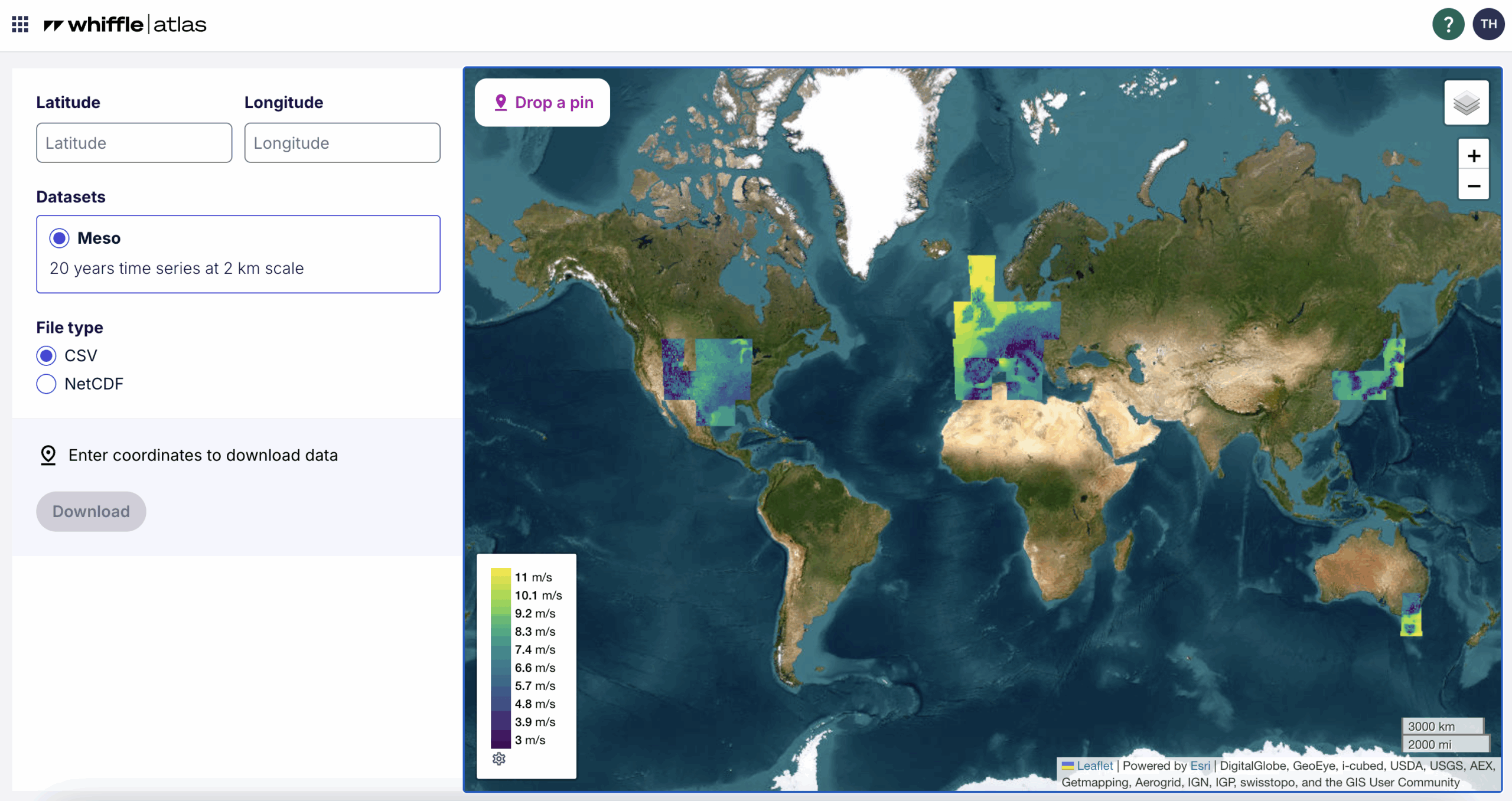The height and width of the screenshot is (801, 1512).
Task: Open the apps grid menu icon
Action: coord(20,24)
